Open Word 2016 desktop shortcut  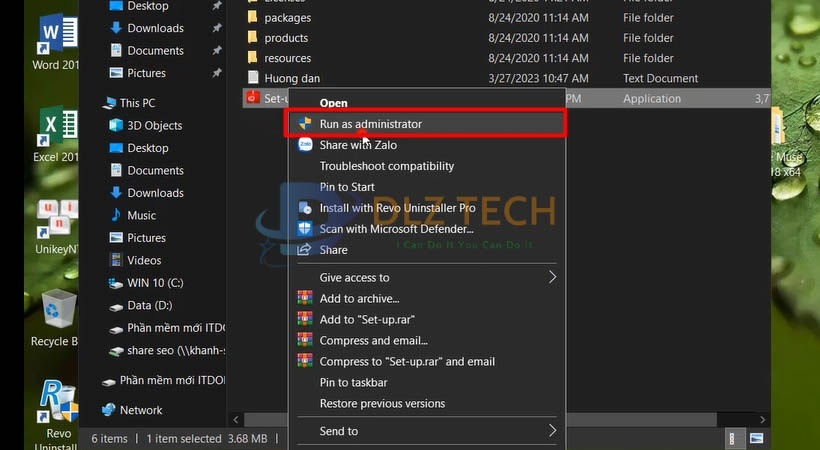tap(56, 43)
